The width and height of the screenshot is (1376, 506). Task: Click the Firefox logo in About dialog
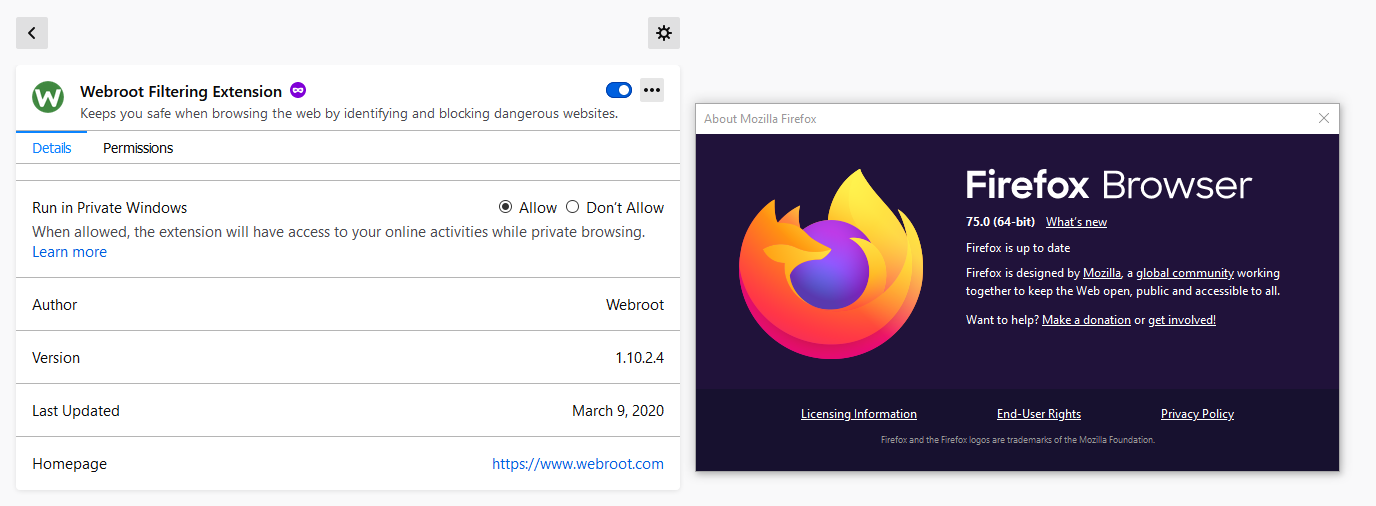(x=831, y=263)
